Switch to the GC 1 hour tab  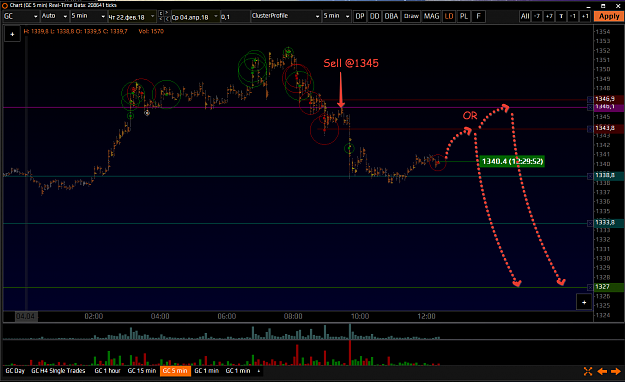point(107,371)
